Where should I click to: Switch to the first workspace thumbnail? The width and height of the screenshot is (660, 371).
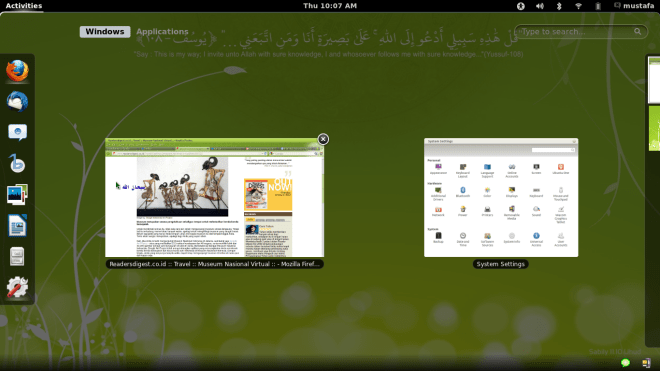click(x=654, y=80)
